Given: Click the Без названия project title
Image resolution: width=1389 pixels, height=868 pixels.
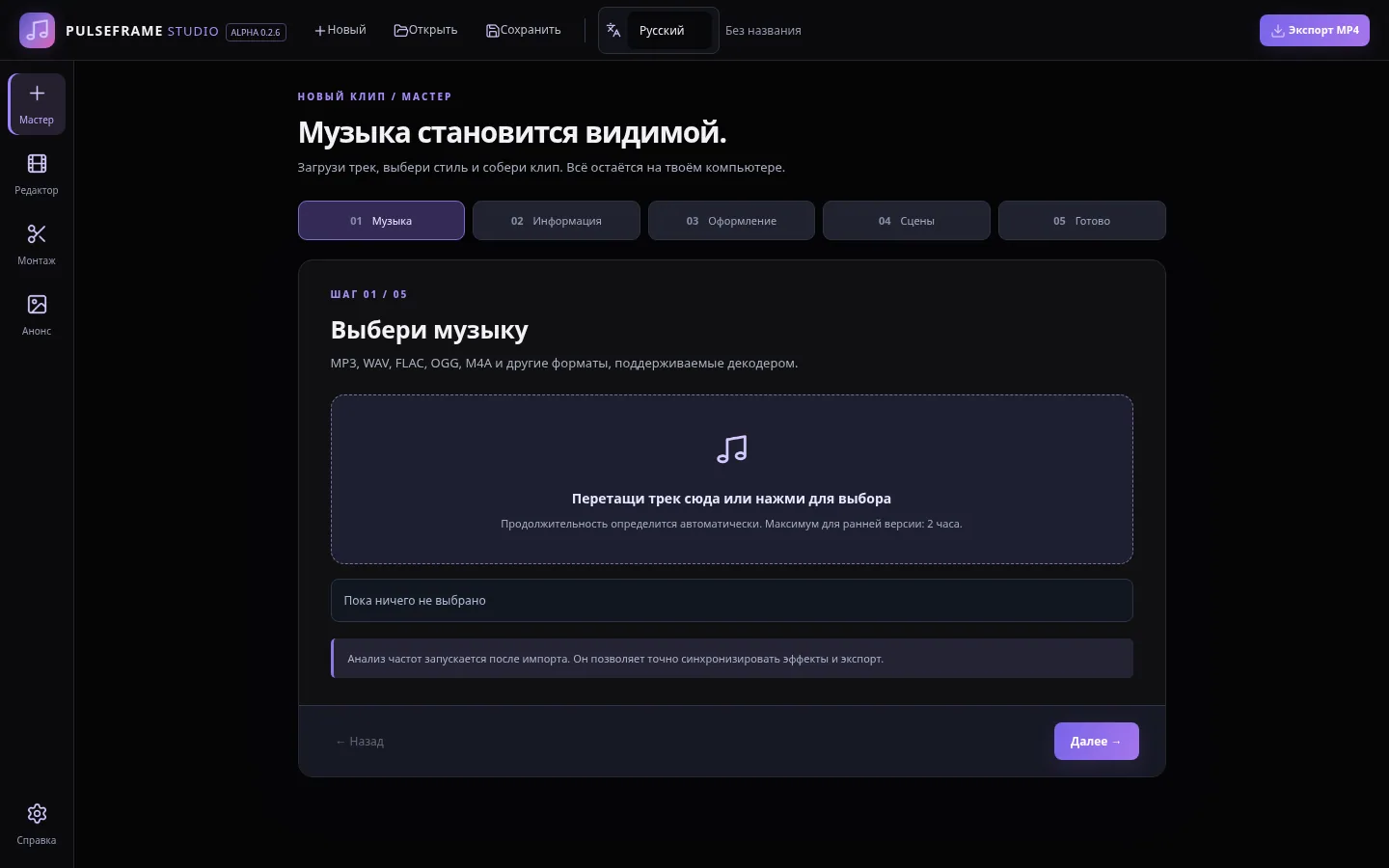Looking at the screenshot, I should pos(763,30).
